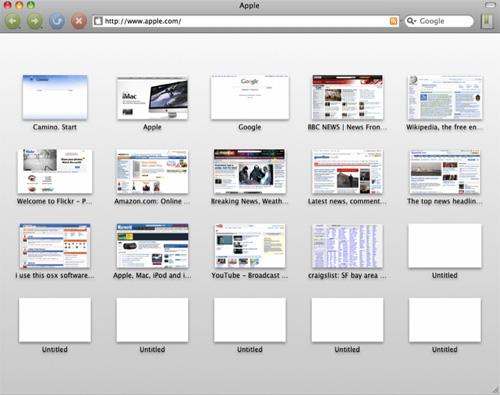
Task: Click the 'Google' caption under the thumbnail
Action: (x=250, y=127)
